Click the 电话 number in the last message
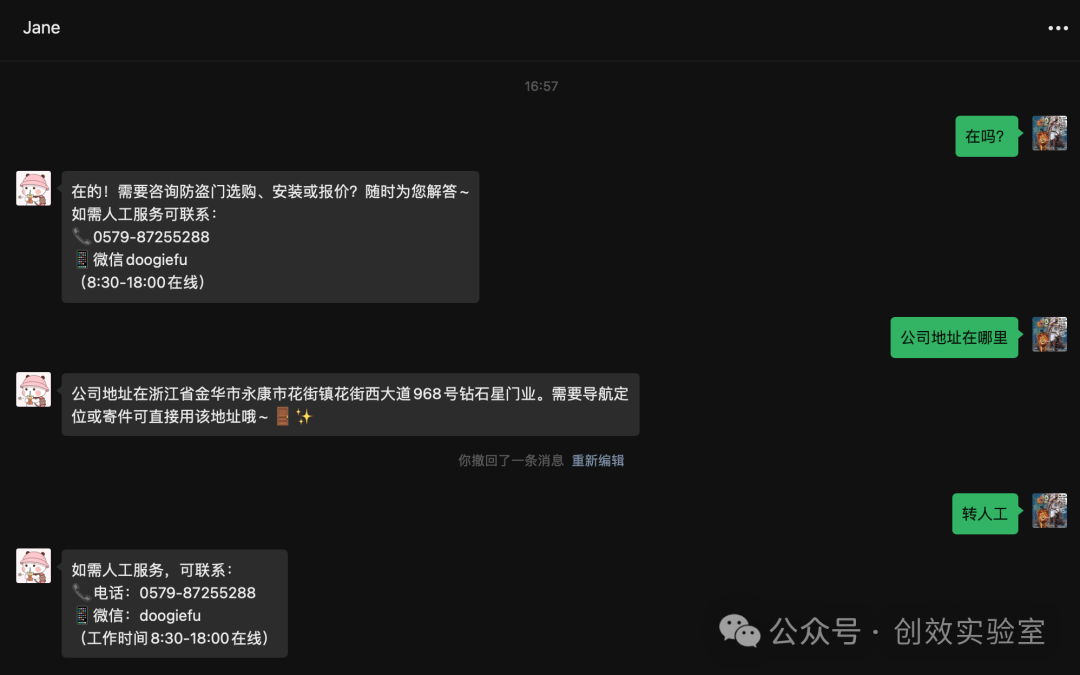This screenshot has height=675, width=1080. click(197, 592)
